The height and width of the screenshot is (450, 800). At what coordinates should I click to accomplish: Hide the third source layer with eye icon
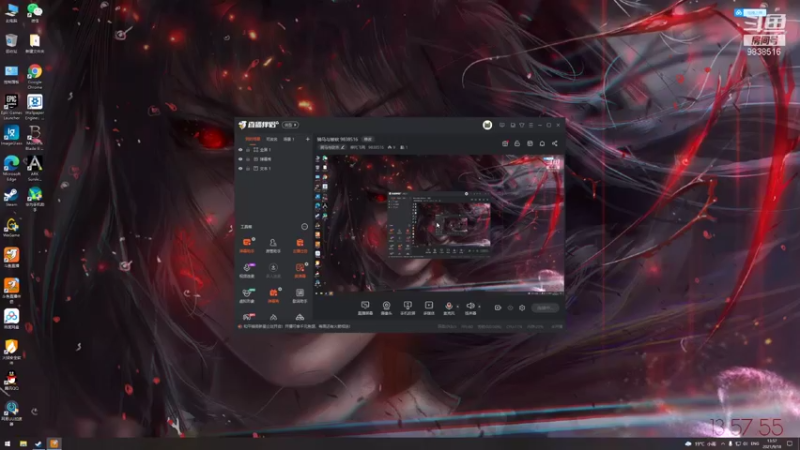(x=240, y=168)
